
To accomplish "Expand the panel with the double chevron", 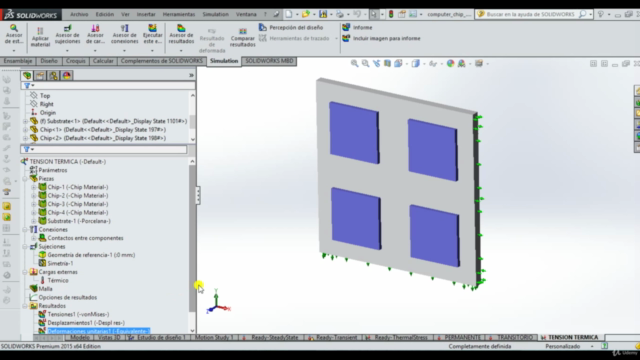I will tap(191, 75).
